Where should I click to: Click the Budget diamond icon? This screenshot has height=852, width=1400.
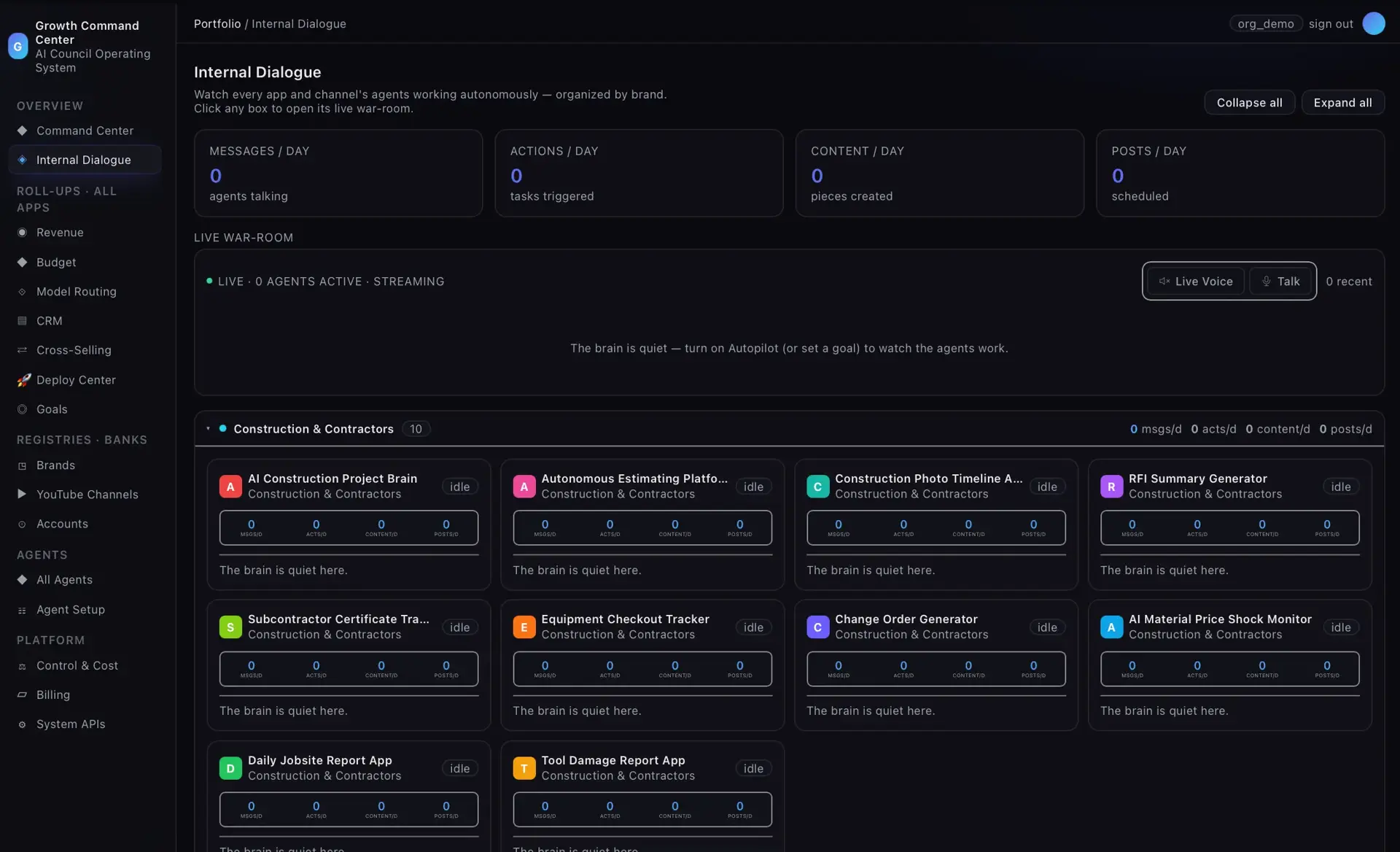[22, 262]
